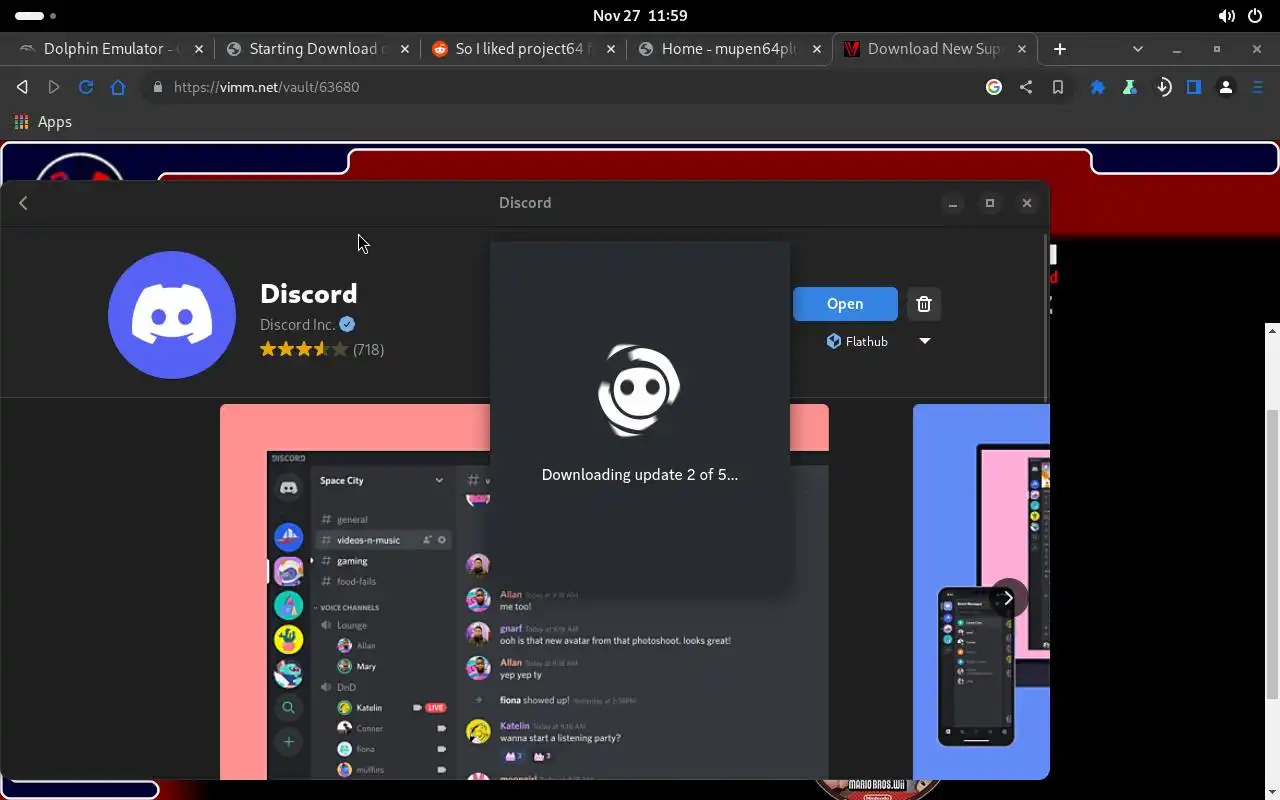This screenshot has width=1280, height=800.
Task: Open the clock and calendar menu
Action: tap(640, 16)
